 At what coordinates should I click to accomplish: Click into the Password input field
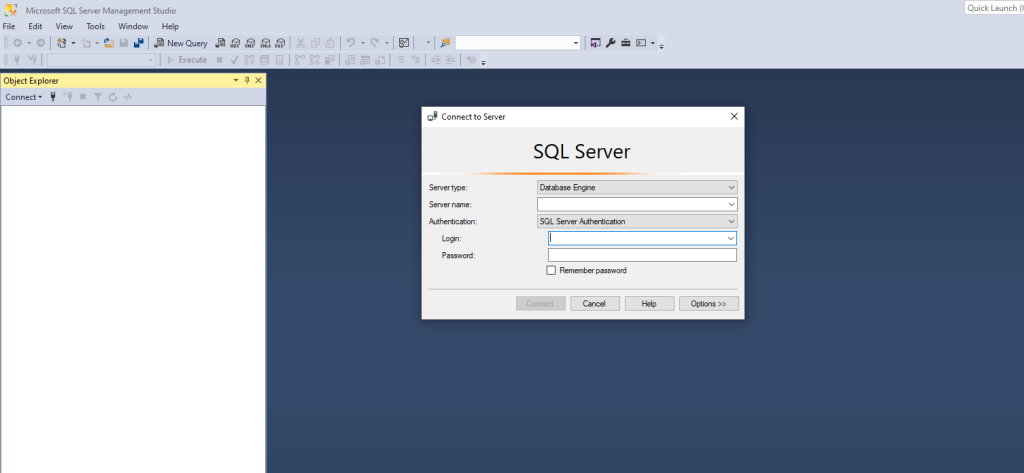(642, 255)
